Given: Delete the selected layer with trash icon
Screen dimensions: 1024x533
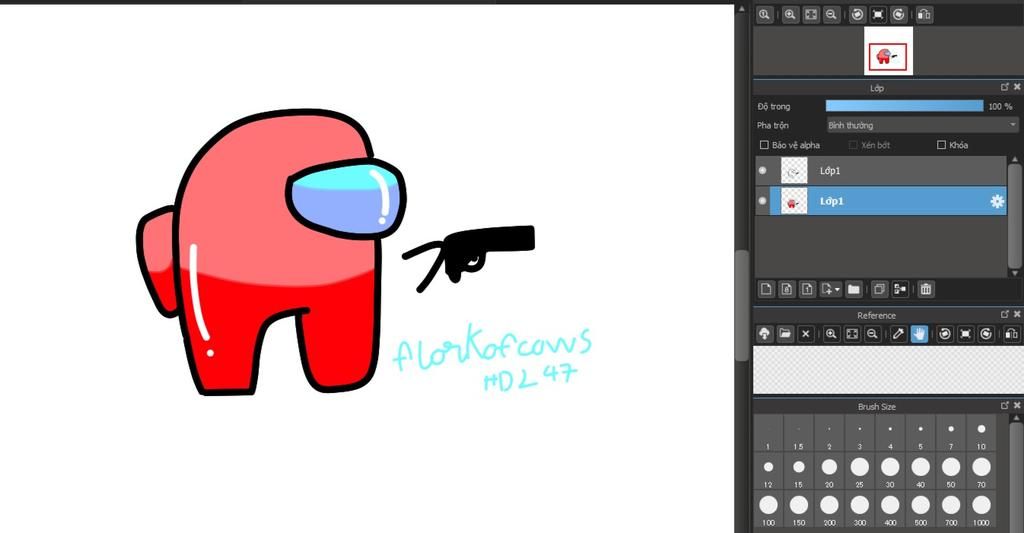Looking at the screenshot, I should point(925,289).
